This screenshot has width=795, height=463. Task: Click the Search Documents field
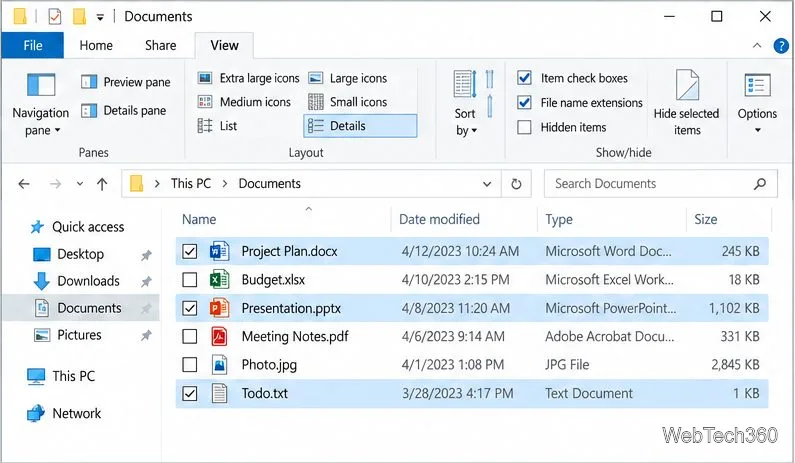(x=661, y=184)
